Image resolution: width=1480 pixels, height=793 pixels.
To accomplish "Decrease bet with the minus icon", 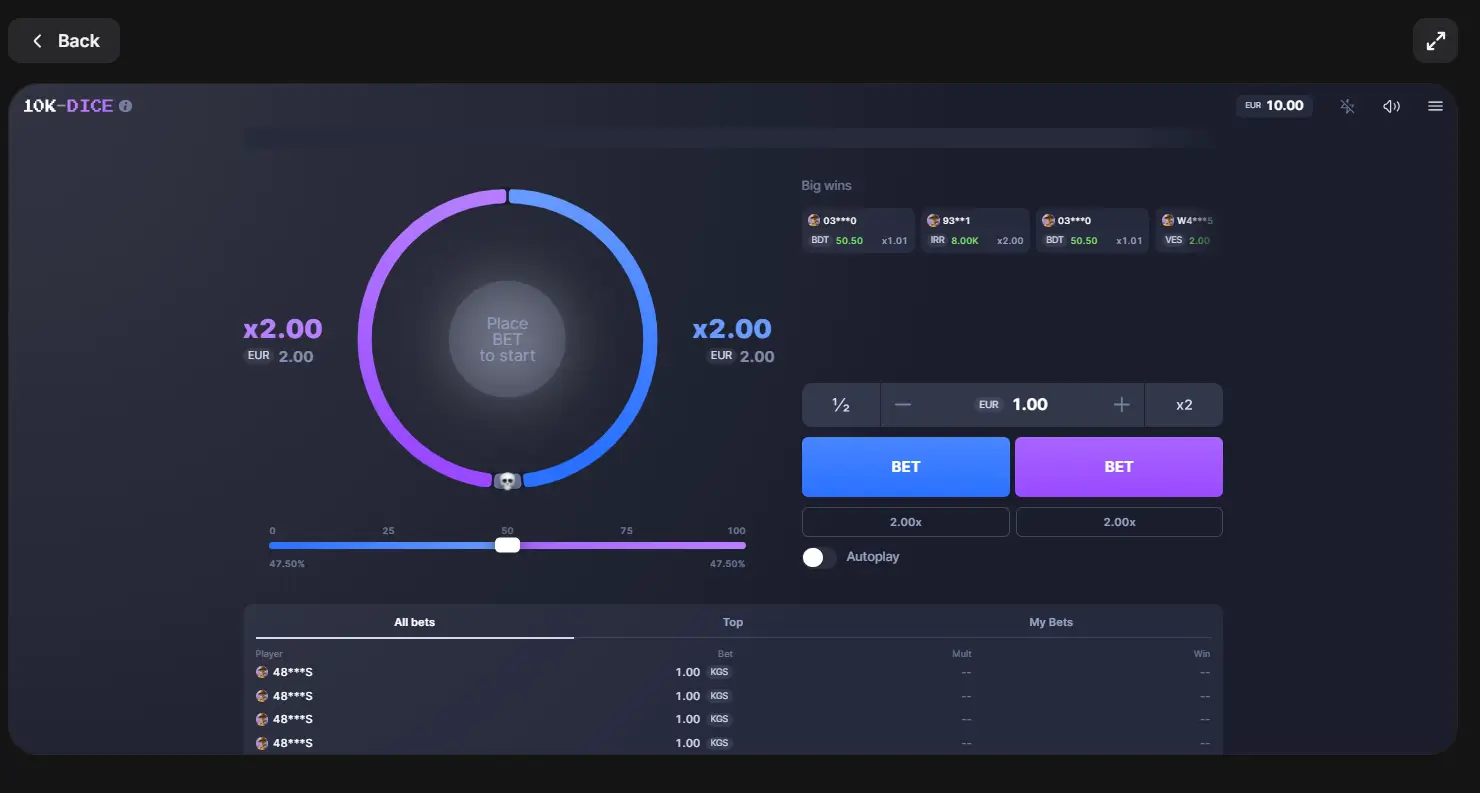I will click(903, 405).
